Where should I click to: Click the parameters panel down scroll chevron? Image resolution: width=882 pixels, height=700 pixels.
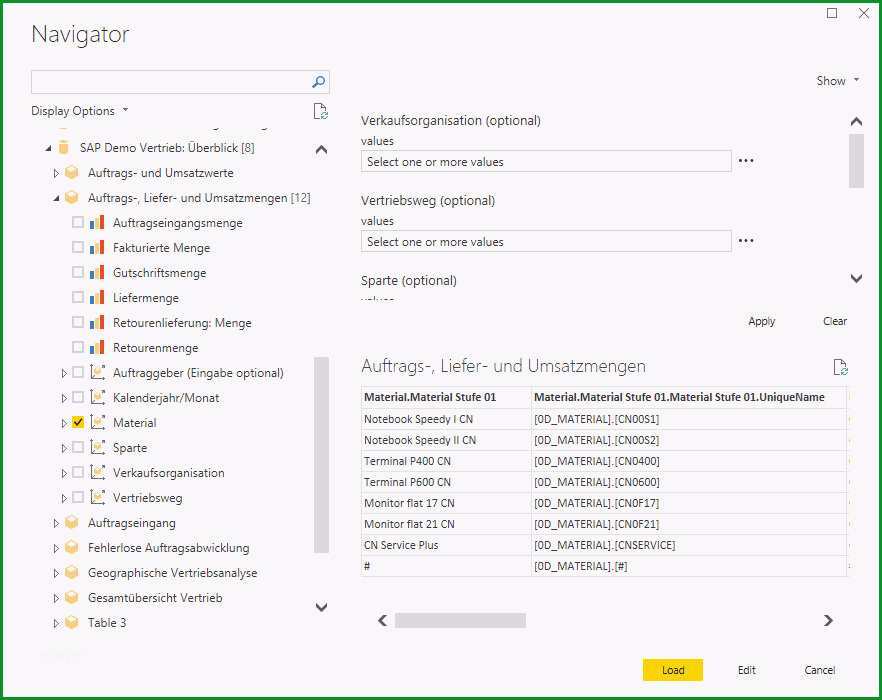point(856,278)
